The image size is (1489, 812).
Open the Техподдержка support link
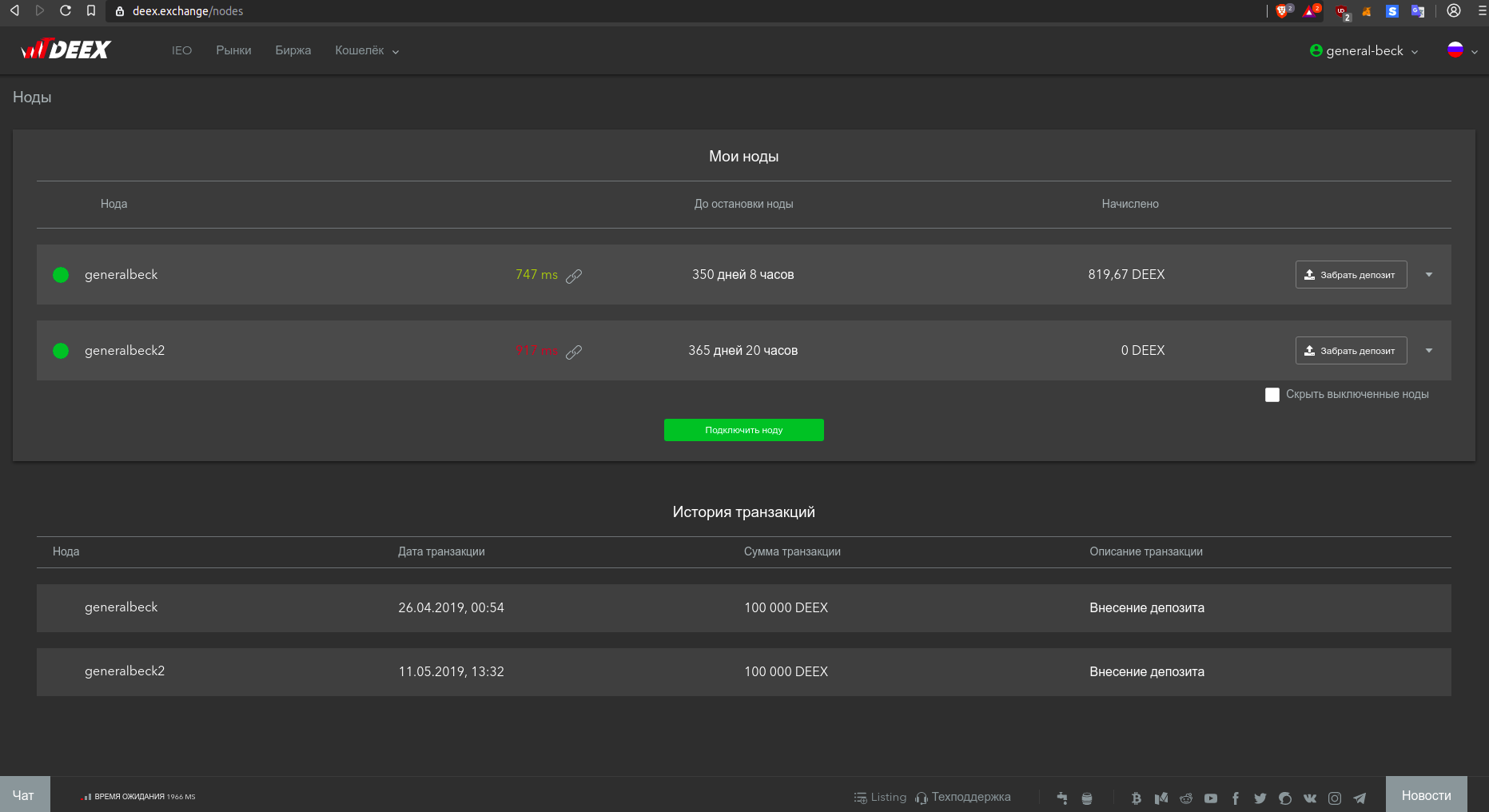click(x=963, y=797)
